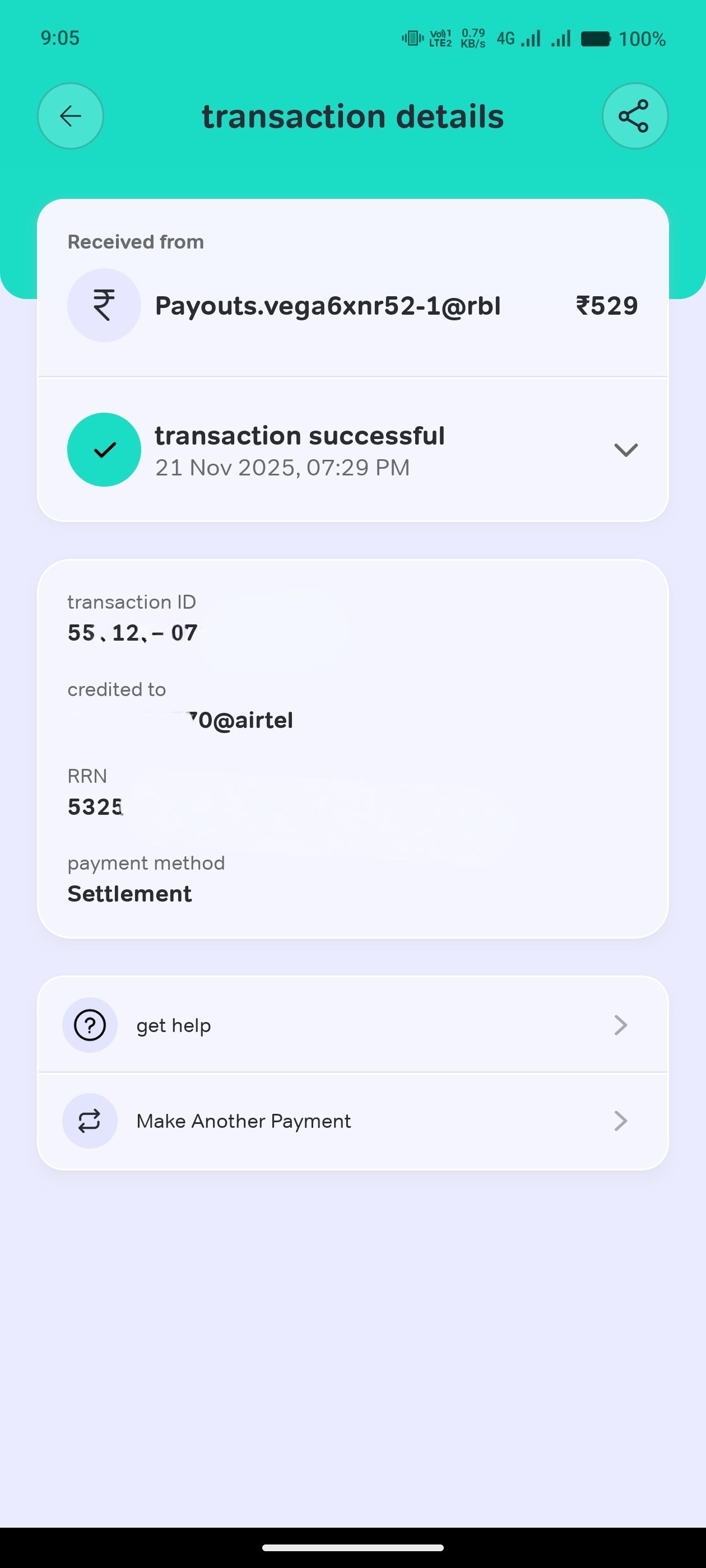This screenshot has height=1568, width=706.
Task: Tap the home gesture bar
Action: [352, 1548]
